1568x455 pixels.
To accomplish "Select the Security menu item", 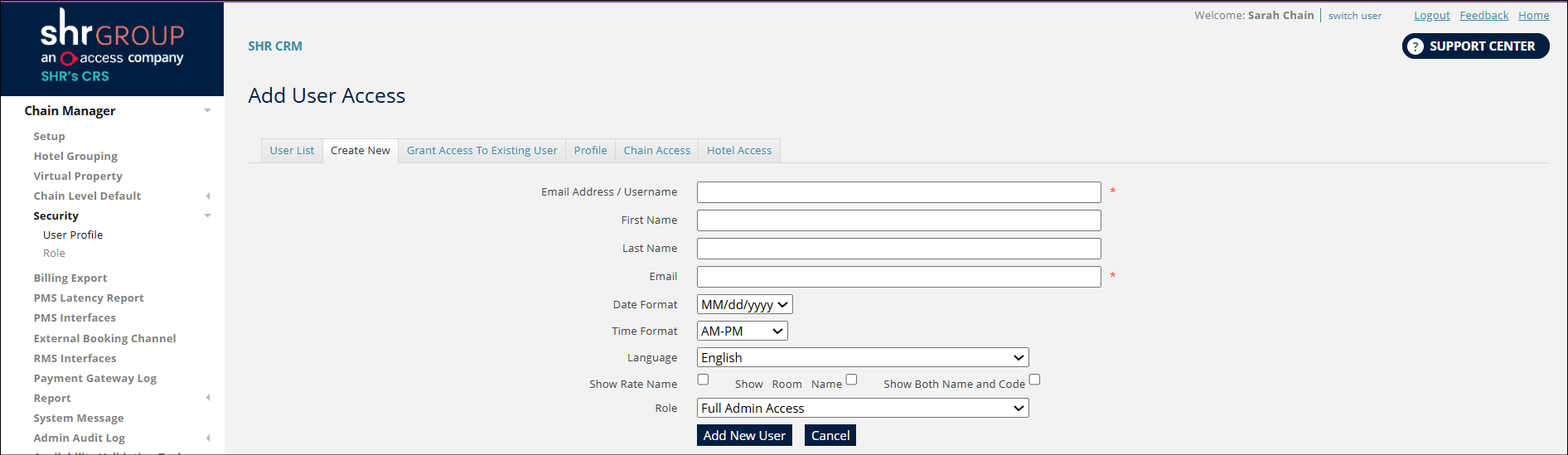I will coord(56,215).
